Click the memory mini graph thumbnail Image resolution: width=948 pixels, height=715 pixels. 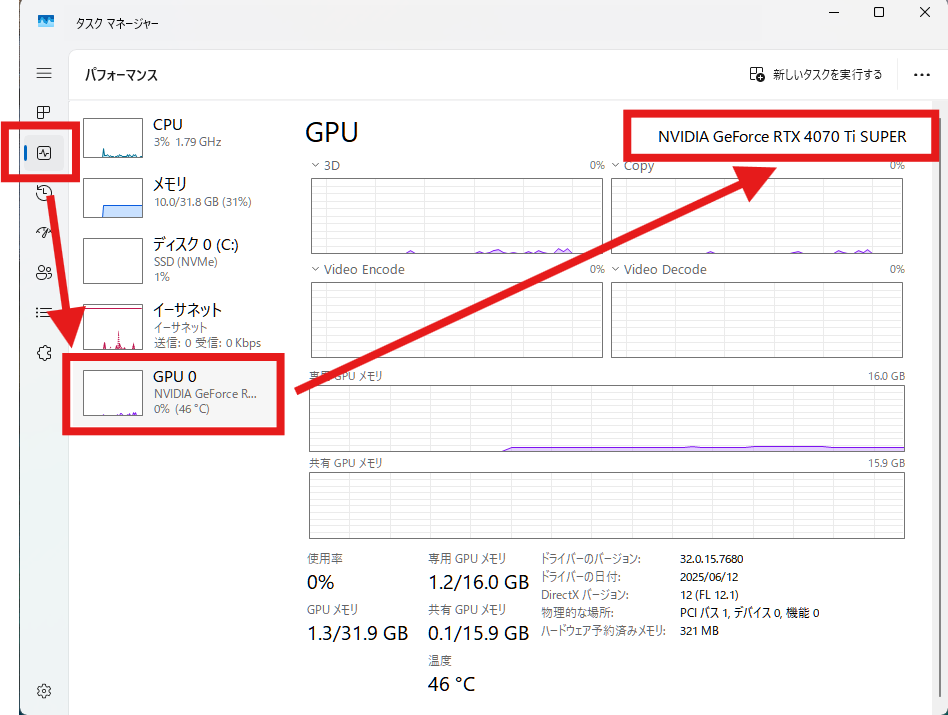point(113,198)
